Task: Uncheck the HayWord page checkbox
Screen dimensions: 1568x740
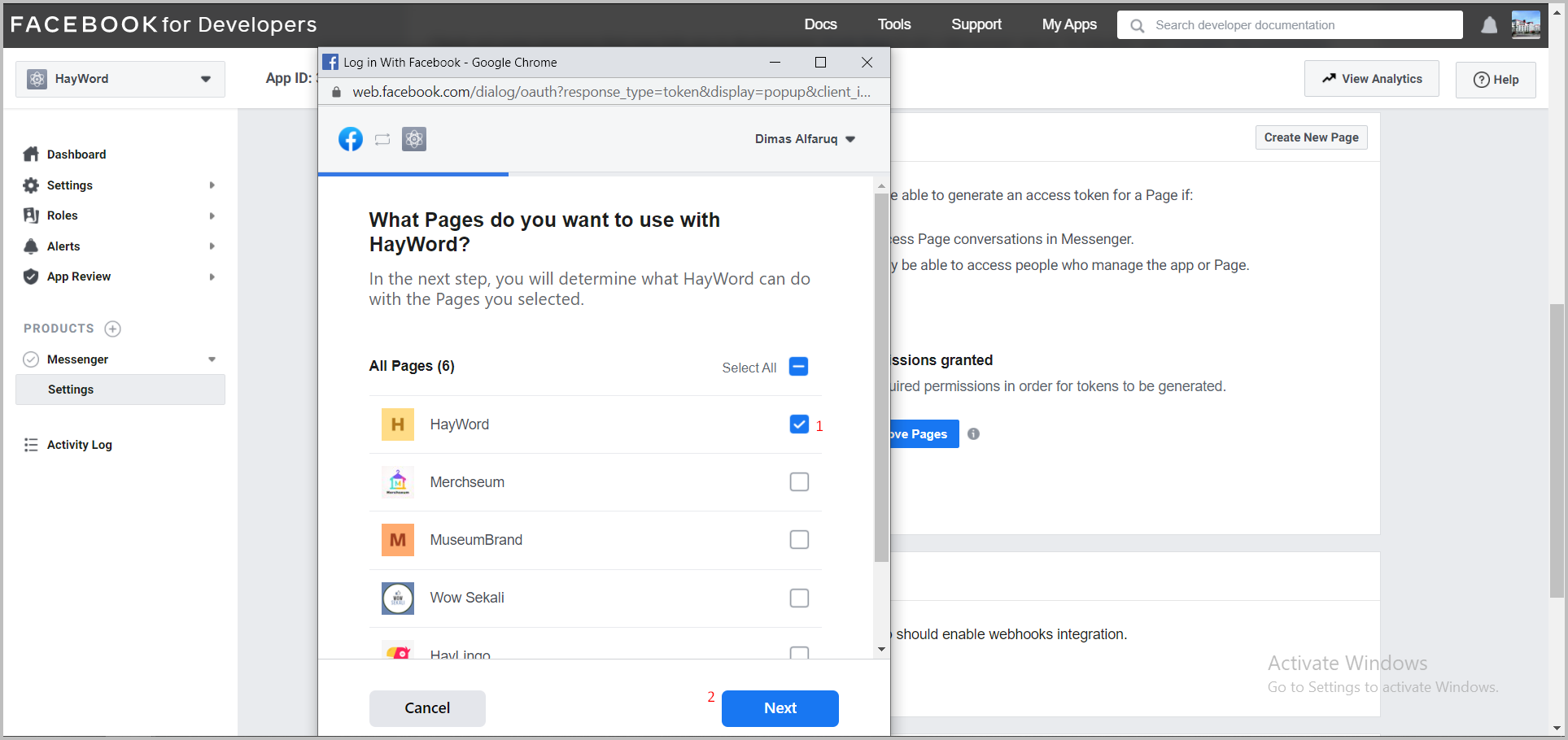Action: coord(799,424)
